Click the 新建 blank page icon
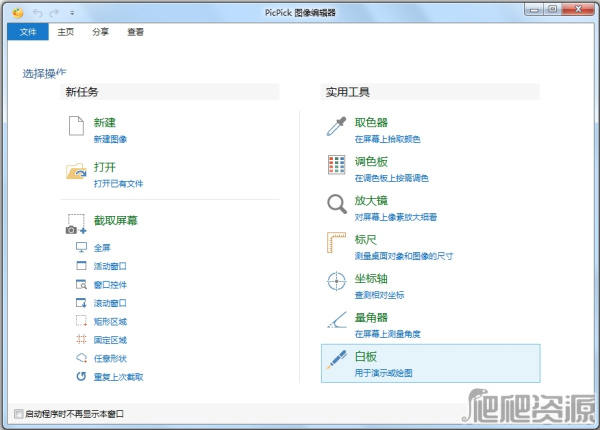This screenshot has height=430, width=600. click(76, 126)
